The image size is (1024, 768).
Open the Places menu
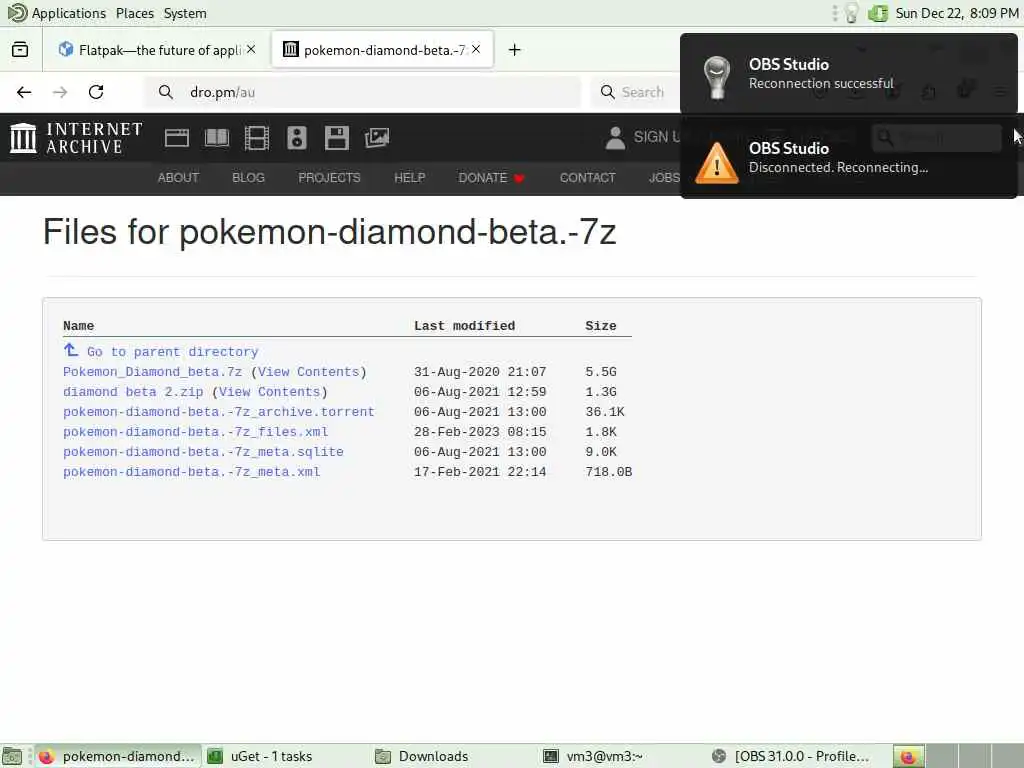pos(135,13)
